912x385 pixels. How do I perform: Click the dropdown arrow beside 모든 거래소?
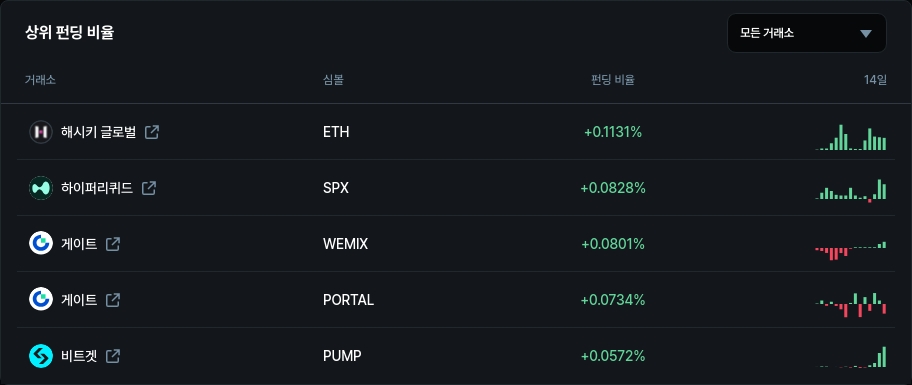pyautogui.click(x=866, y=34)
